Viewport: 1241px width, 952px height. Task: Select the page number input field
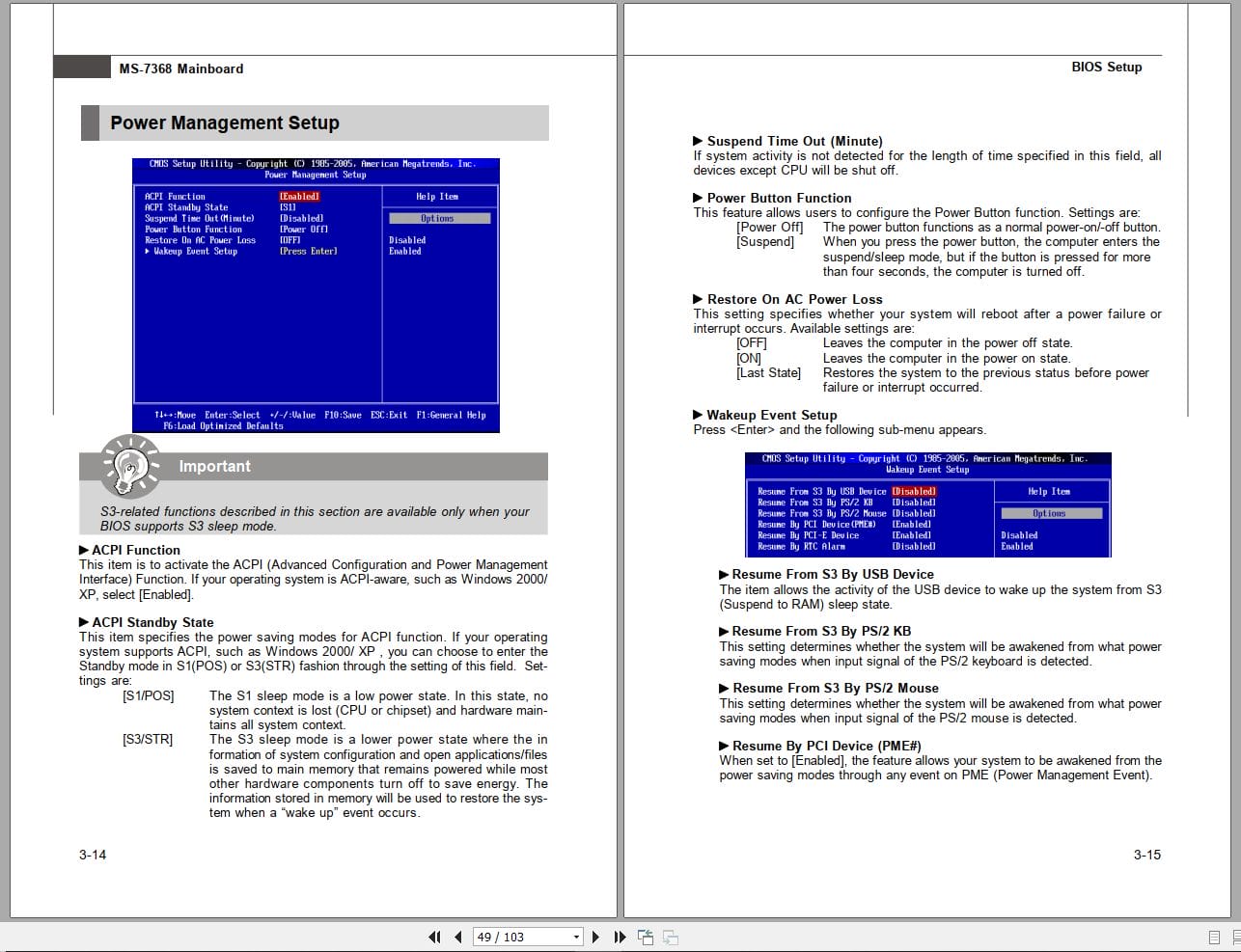click(x=511, y=937)
